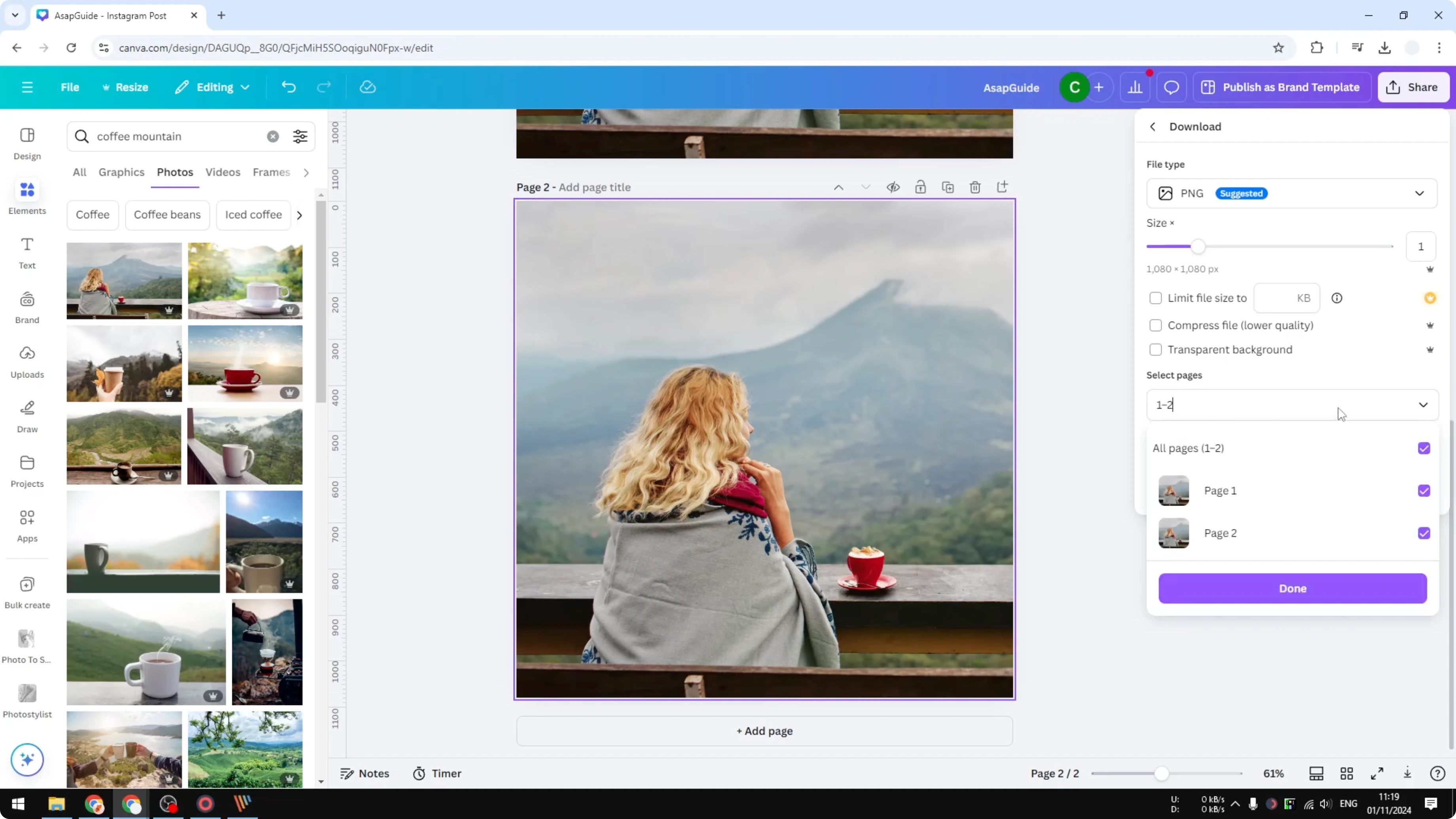
Task: Enable Compress file (lower quality)
Action: (1156, 326)
